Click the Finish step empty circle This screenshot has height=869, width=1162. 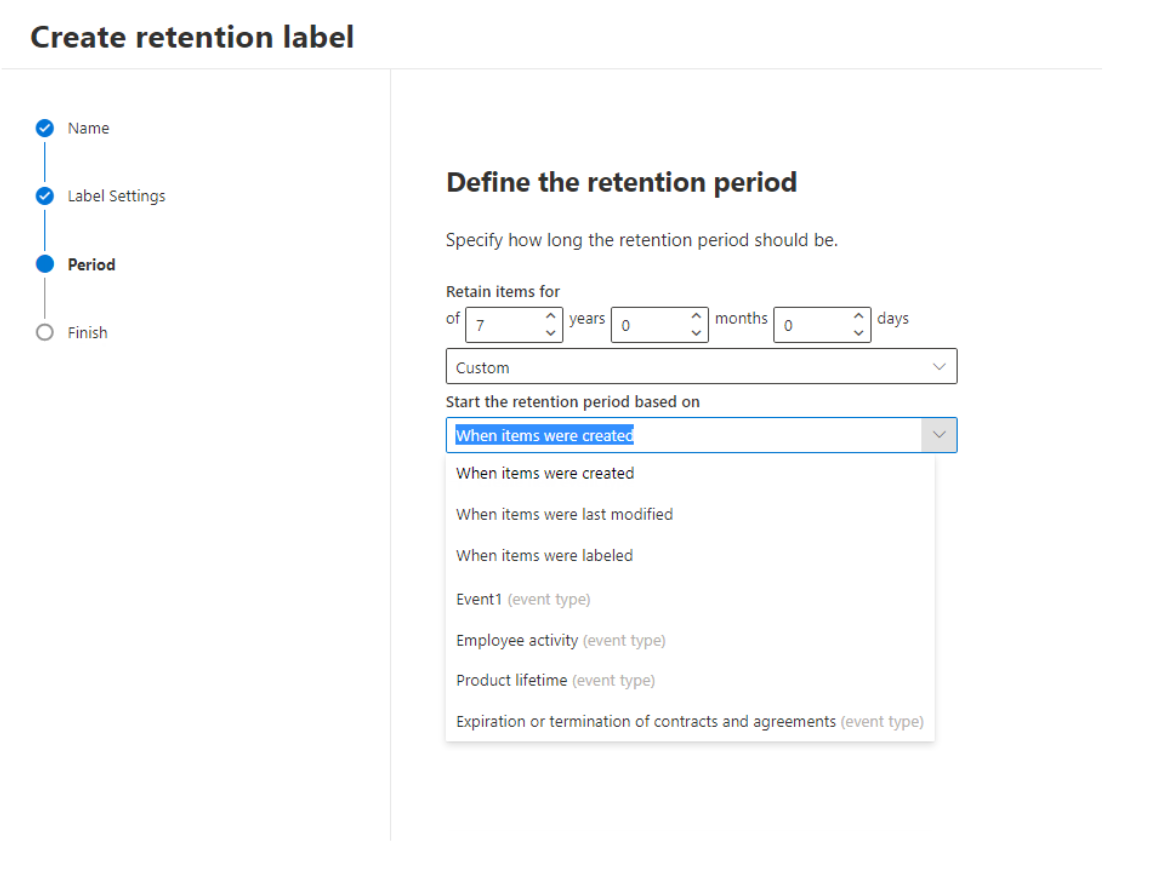click(44, 333)
